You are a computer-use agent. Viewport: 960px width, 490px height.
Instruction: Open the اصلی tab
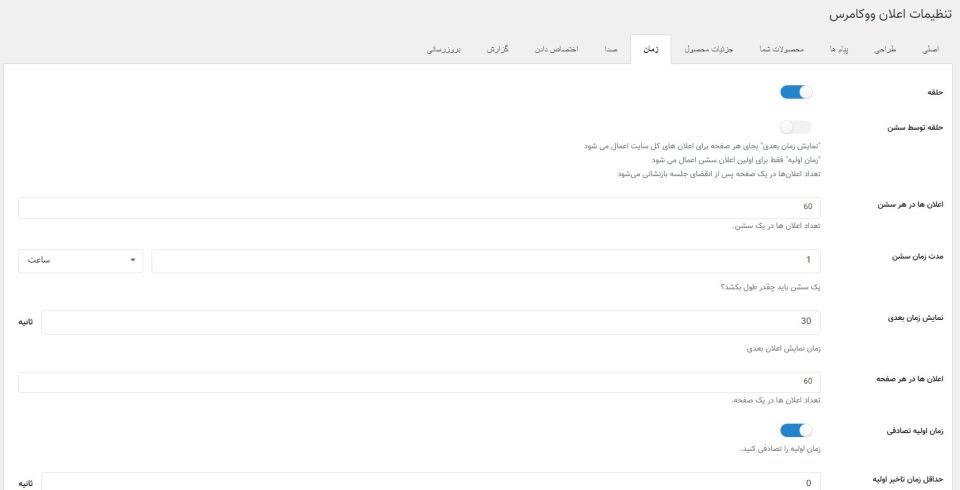pos(928,48)
